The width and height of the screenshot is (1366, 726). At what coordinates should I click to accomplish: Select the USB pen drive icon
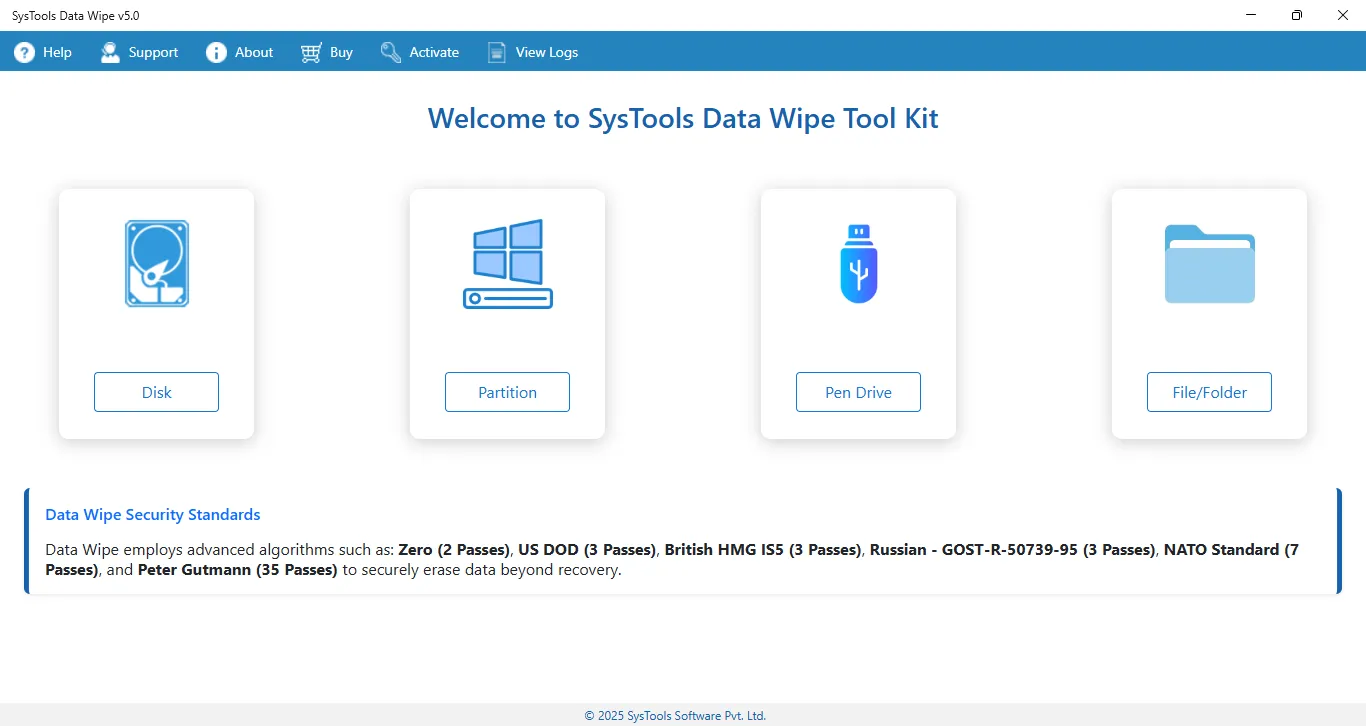pos(859,264)
